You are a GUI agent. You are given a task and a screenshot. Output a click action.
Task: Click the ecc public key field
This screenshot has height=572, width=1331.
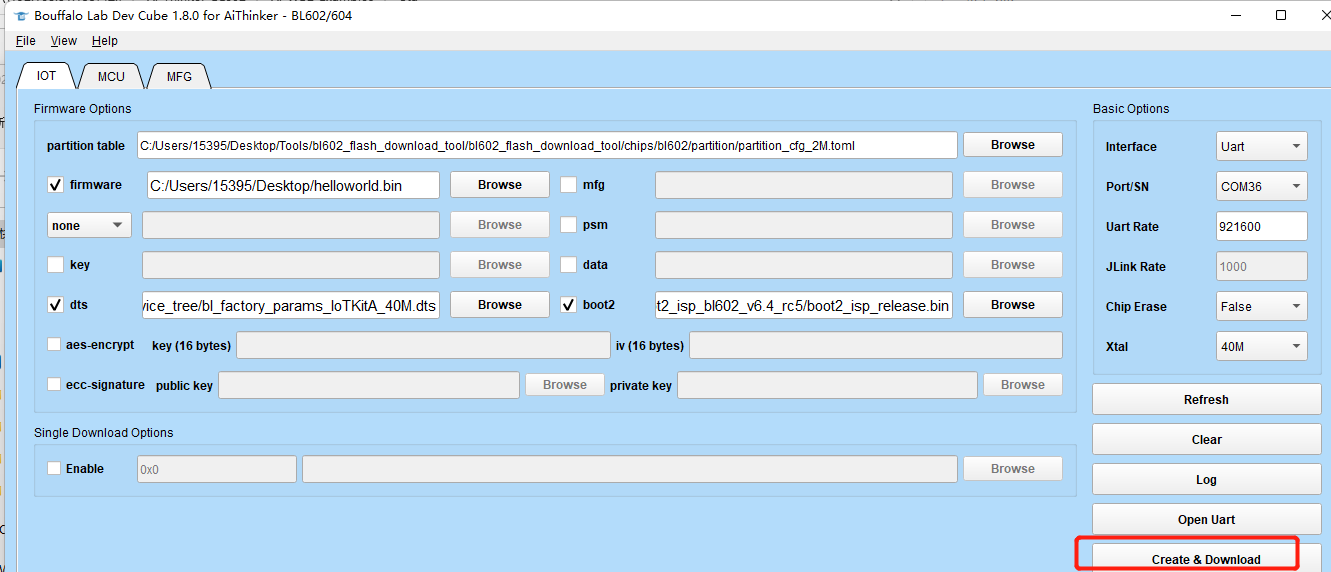click(369, 385)
